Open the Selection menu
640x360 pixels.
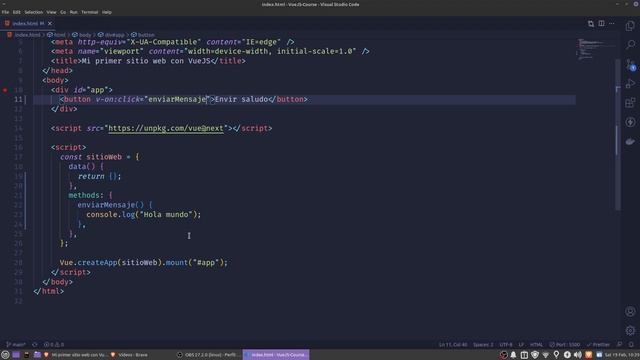pyautogui.click(x=33, y=12)
